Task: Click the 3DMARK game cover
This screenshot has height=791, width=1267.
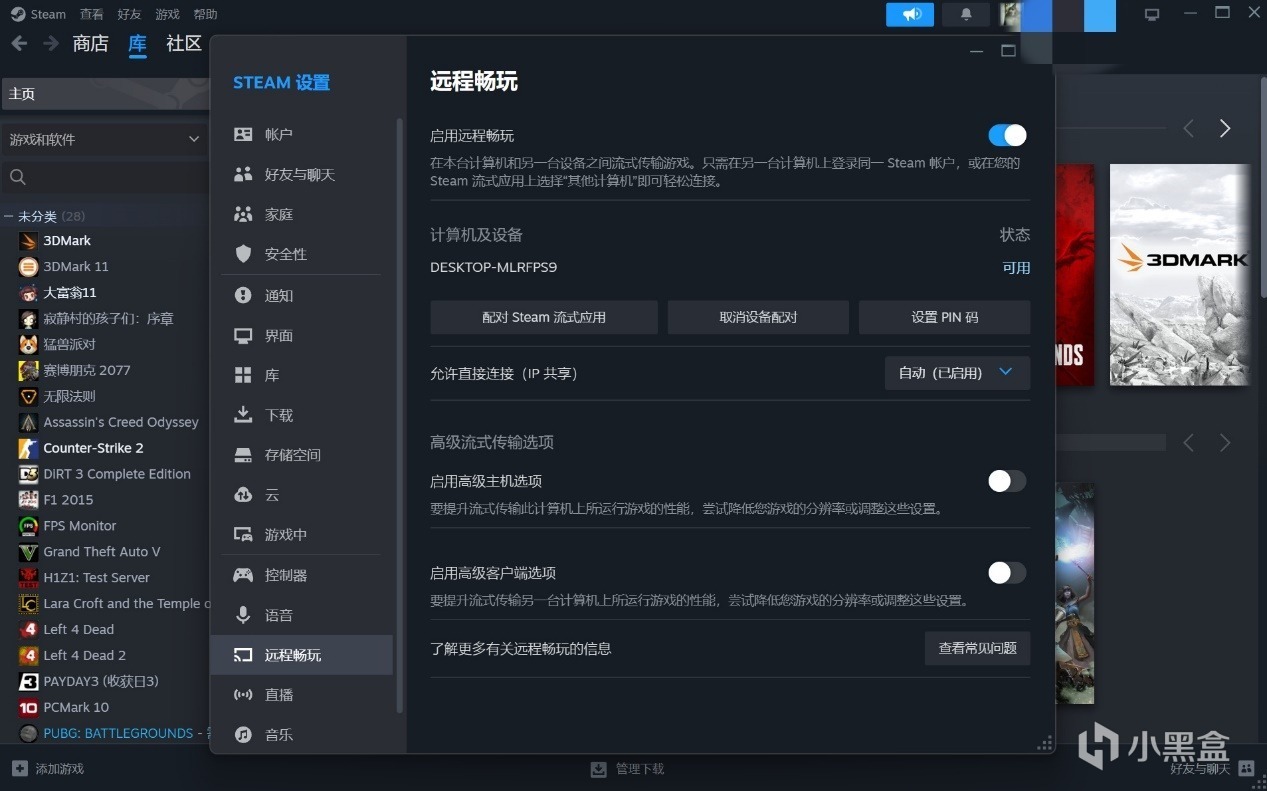Action: tap(1180, 275)
